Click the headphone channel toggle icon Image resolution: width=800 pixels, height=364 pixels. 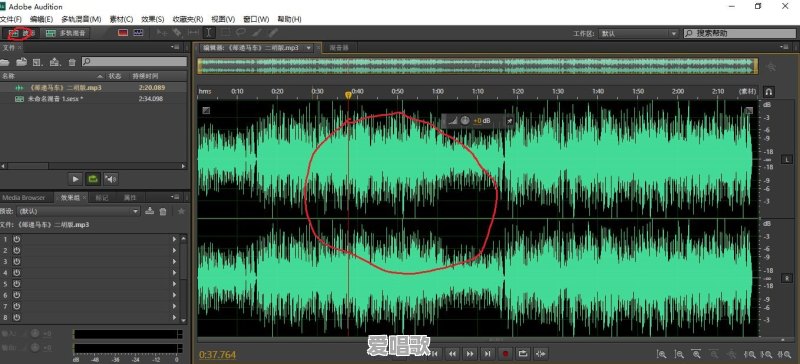(x=768, y=92)
